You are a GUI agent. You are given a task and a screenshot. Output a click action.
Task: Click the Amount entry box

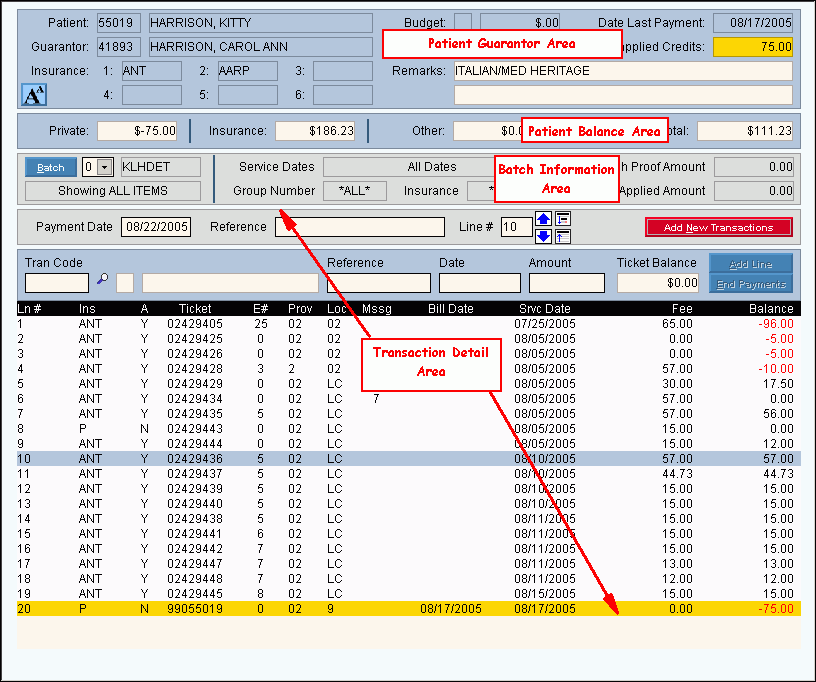pyautogui.click(x=567, y=283)
